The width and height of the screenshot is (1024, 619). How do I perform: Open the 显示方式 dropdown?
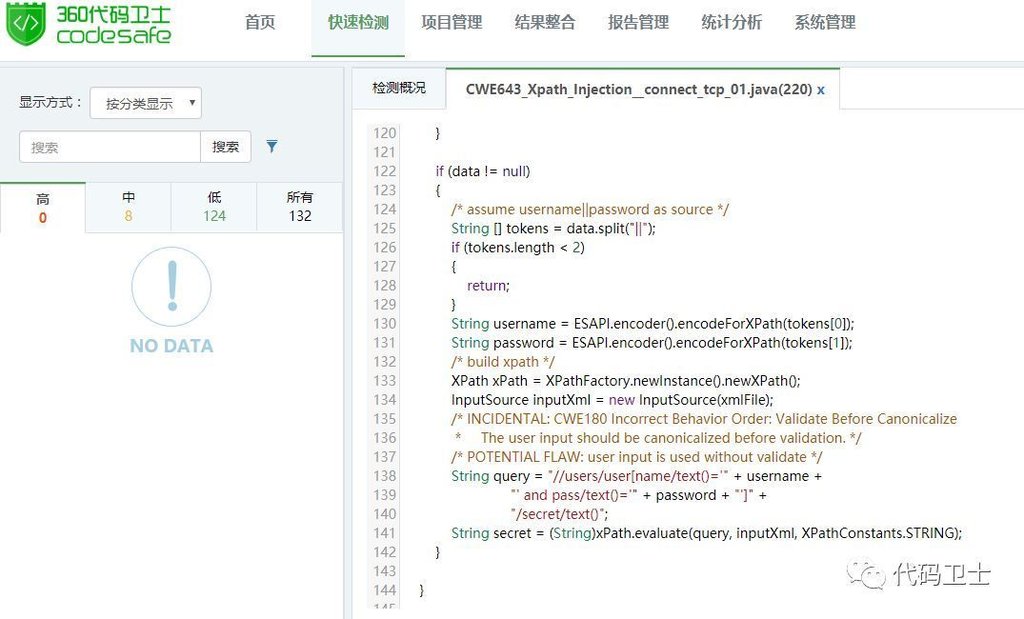[x=146, y=103]
